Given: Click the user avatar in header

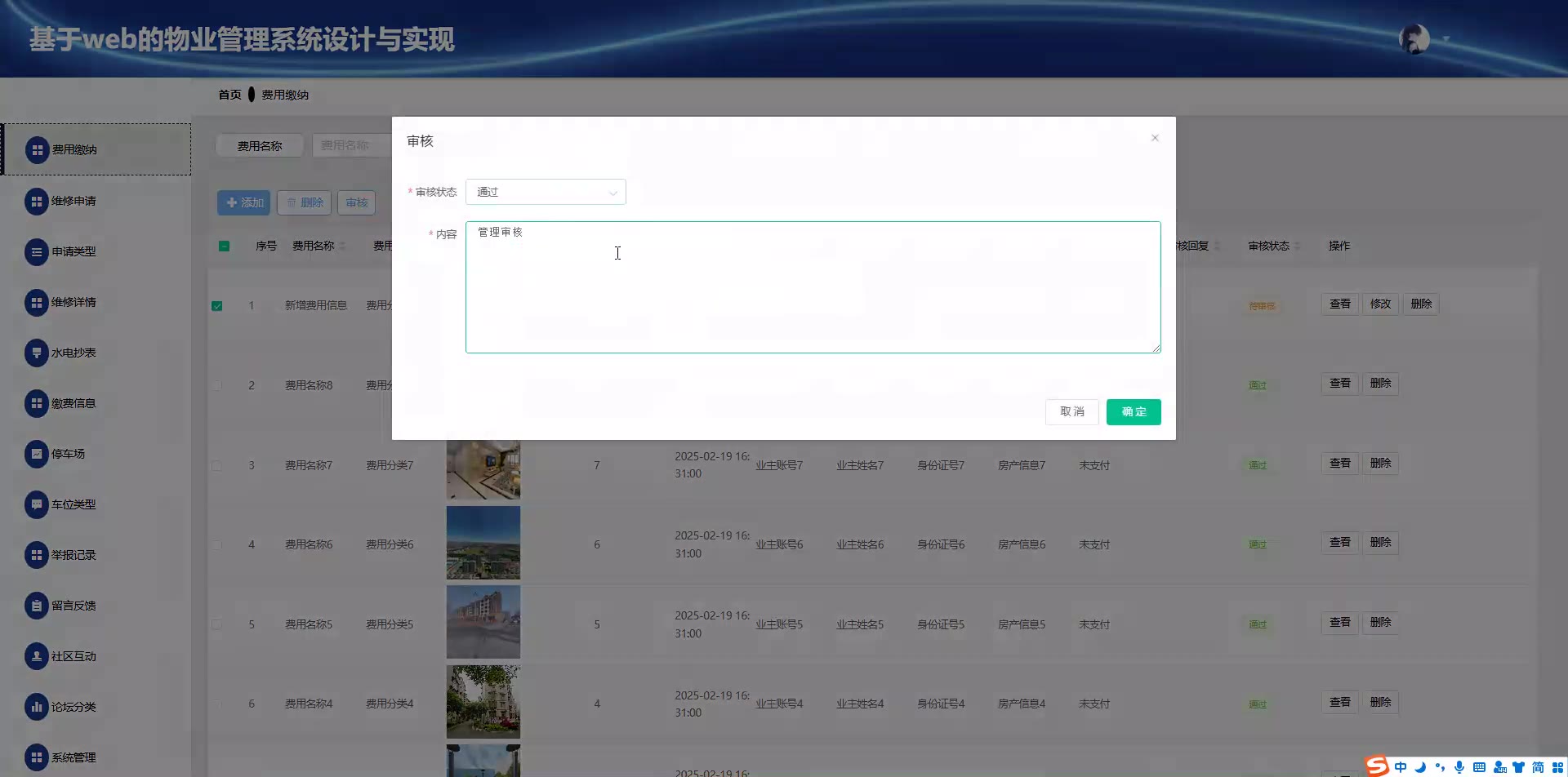Looking at the screenshot, I should [1414, 39].
